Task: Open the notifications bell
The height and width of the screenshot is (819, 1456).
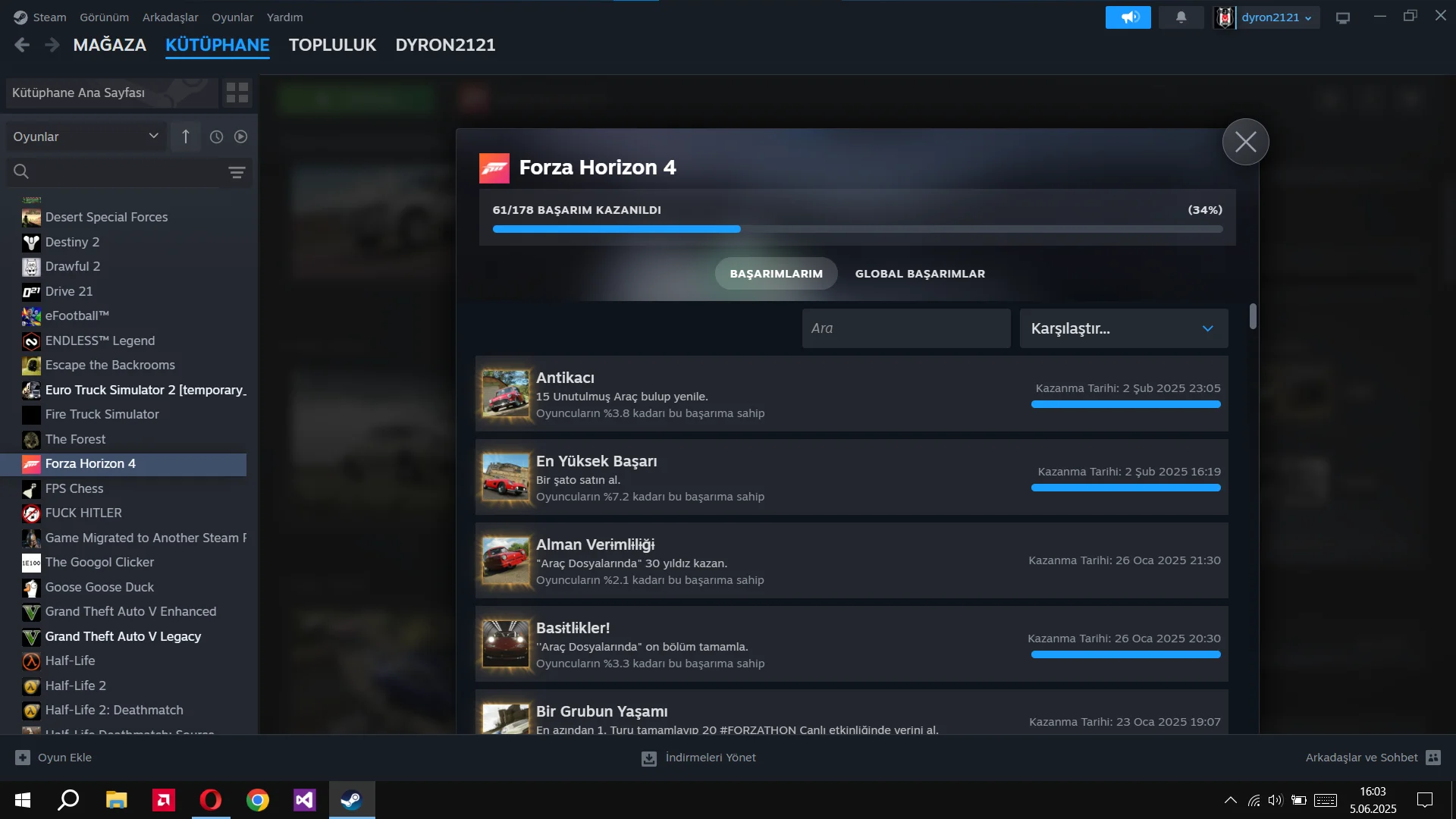Action: tap(1181, 17)
